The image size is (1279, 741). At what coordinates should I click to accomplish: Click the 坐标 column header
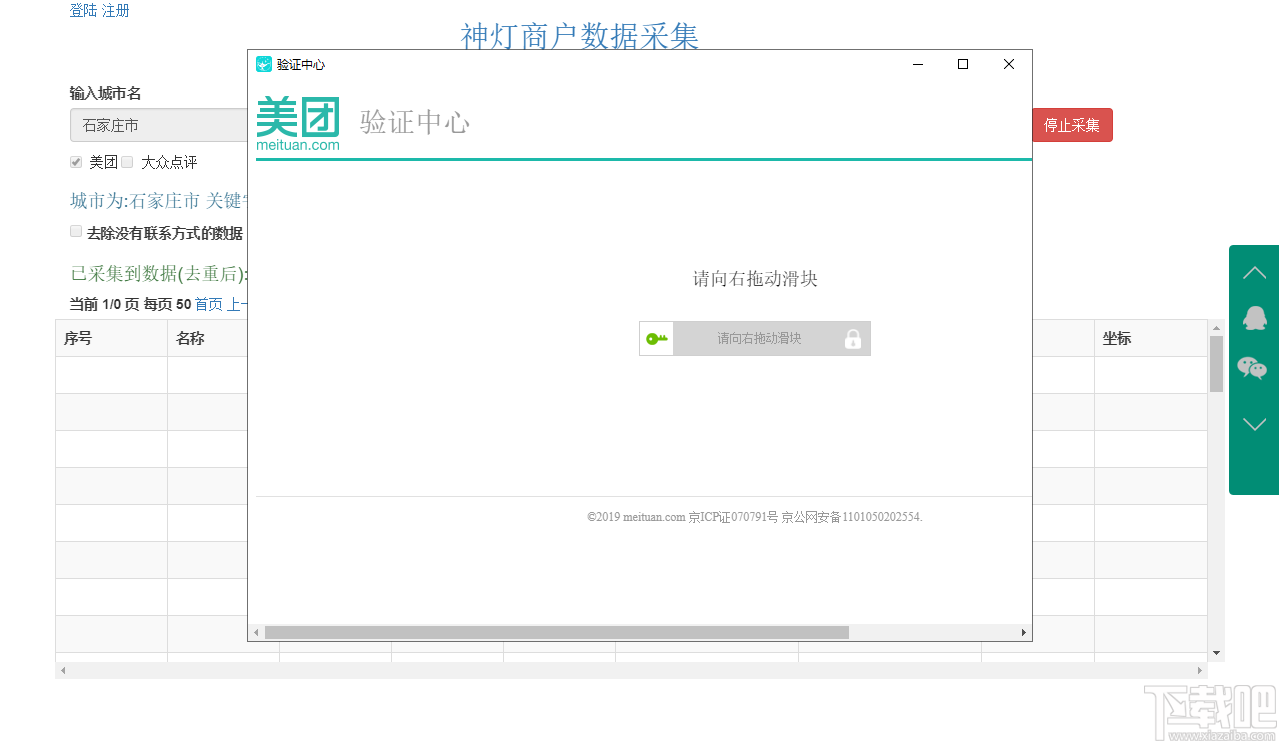(1151, 338)
